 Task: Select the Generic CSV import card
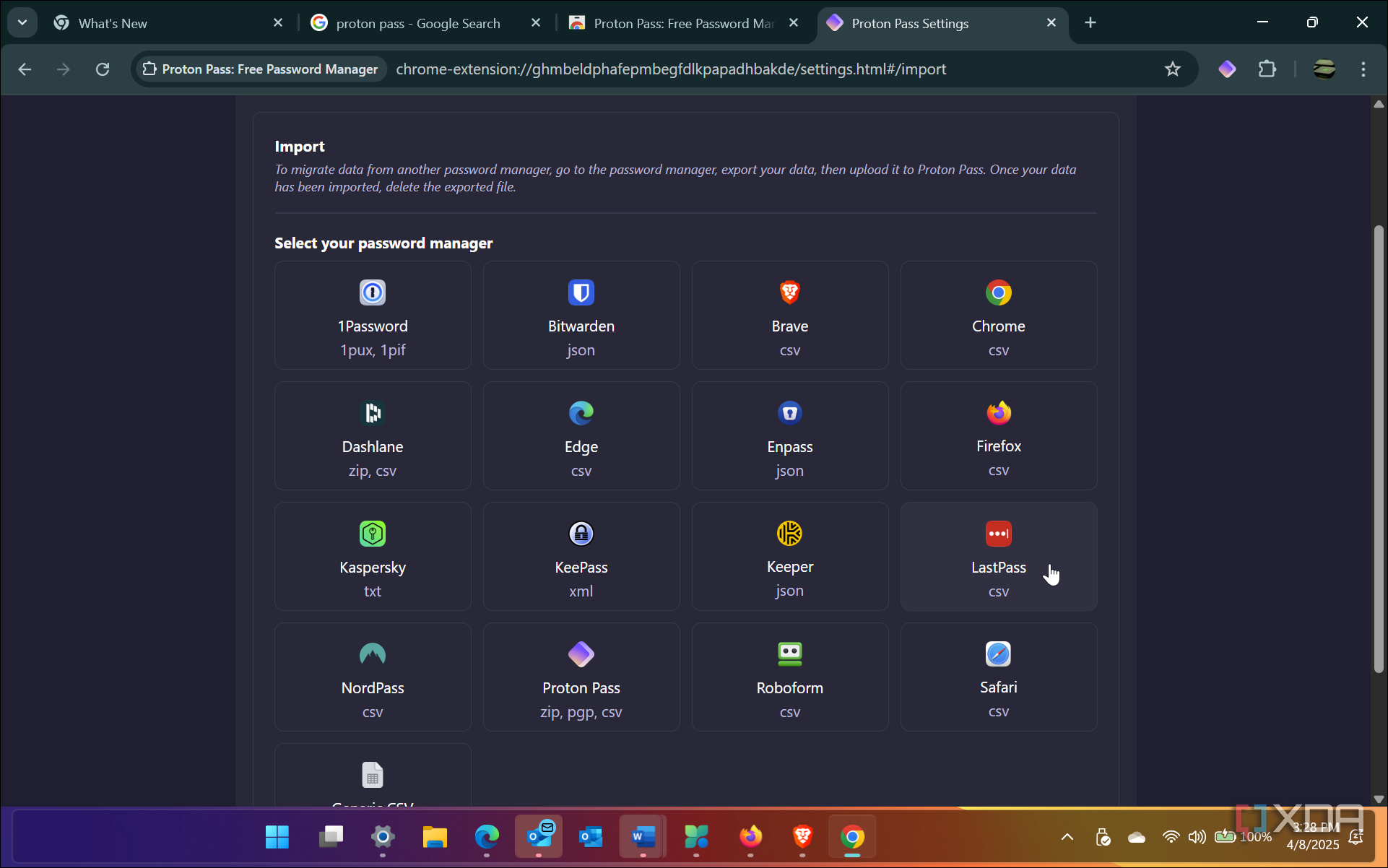click(x=373, y=776)
